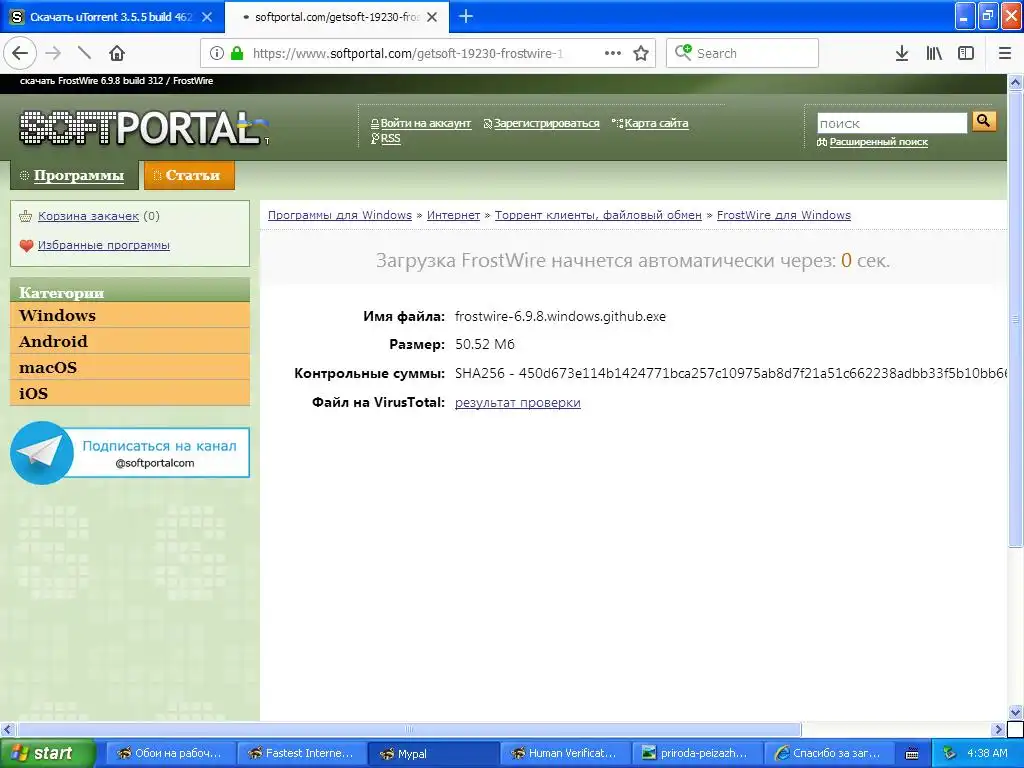Click the SHA256 checksum text
The image size is (1024, 768).
pyautogui.click(x=730, y=373)
